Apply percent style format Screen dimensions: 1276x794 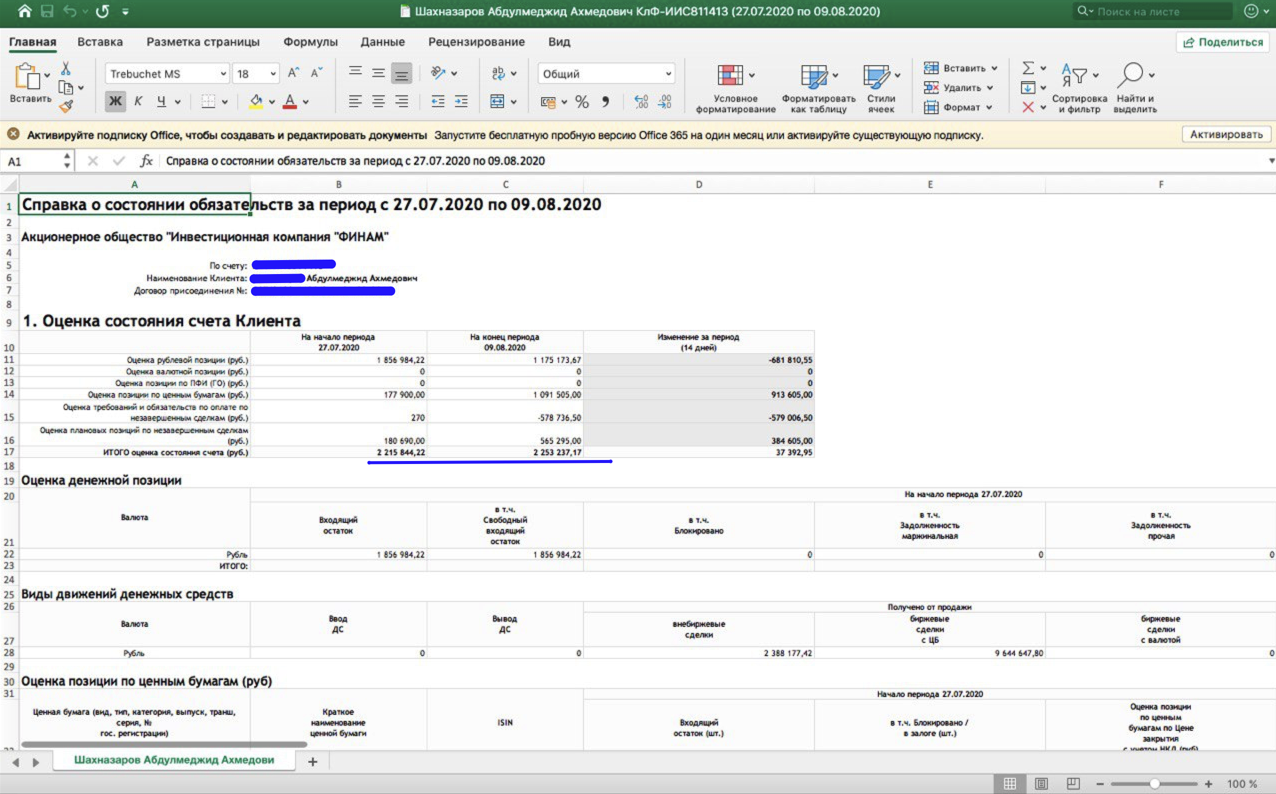(582, 102)
